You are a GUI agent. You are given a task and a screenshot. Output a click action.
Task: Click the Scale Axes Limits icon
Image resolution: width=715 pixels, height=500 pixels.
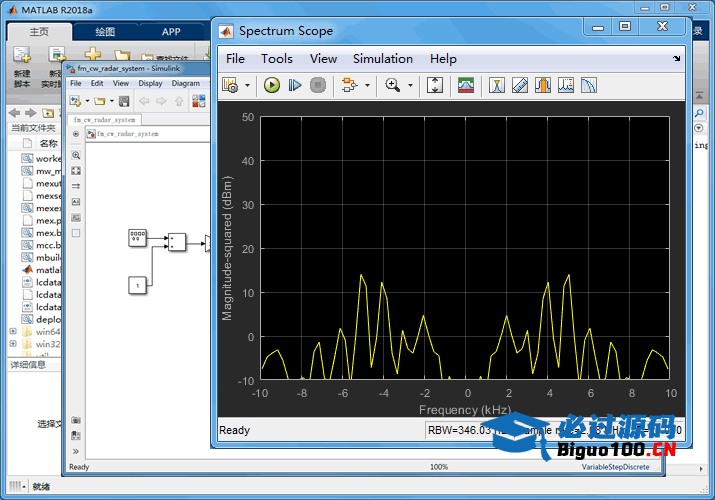435,86
